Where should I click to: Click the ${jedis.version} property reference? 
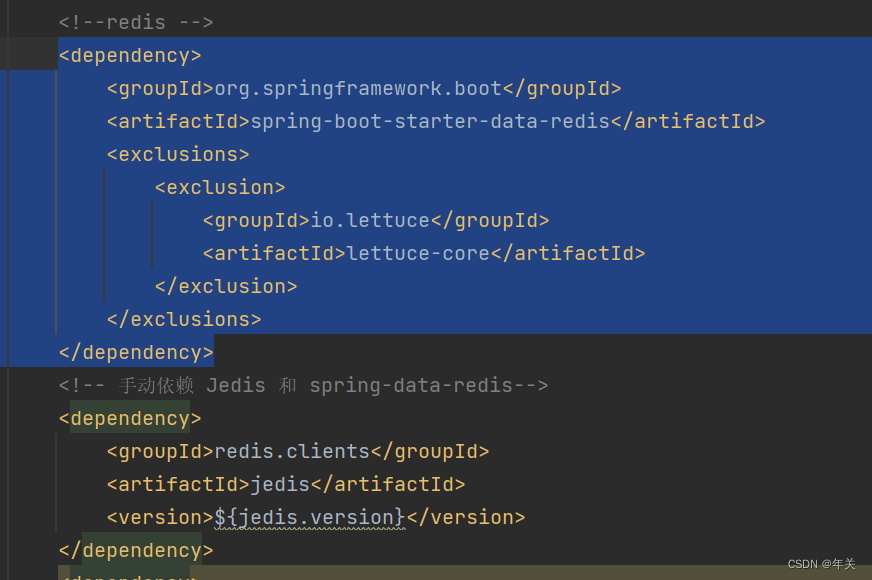(310, 518)
